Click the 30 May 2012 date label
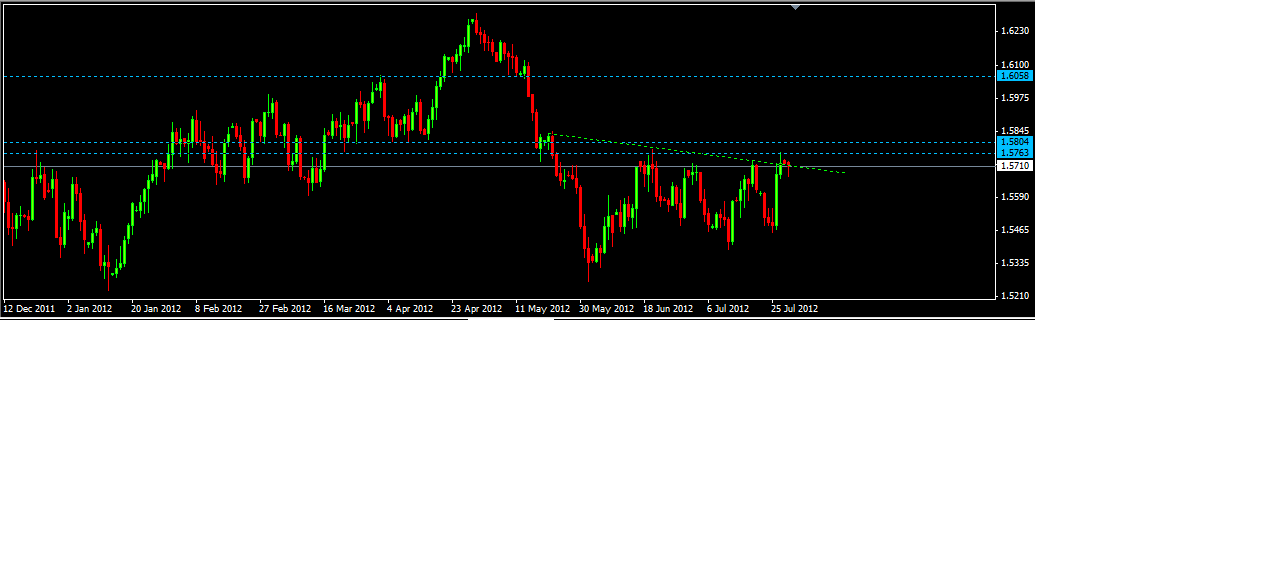1274x576 pixels. [x=607, y=309]
